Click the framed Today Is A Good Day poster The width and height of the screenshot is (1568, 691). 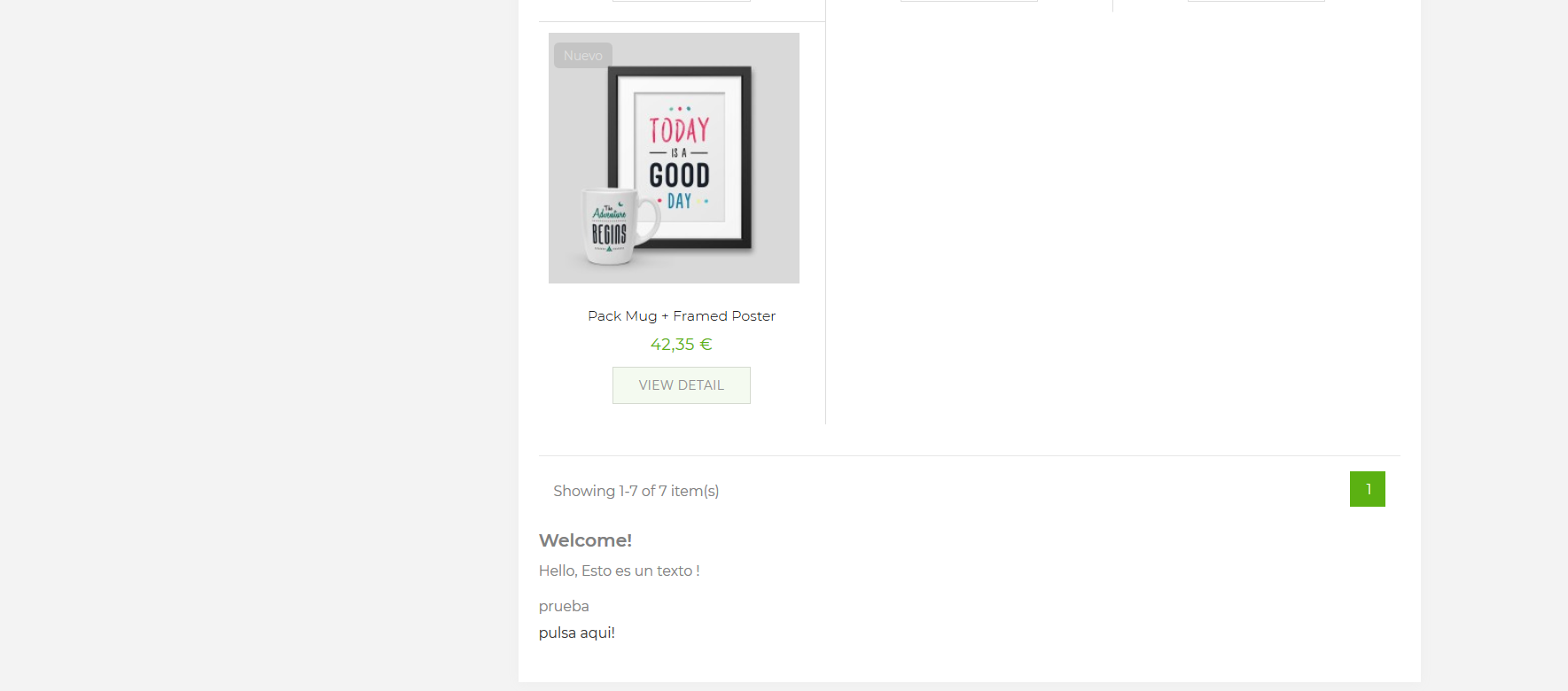(x=680, y=159)
